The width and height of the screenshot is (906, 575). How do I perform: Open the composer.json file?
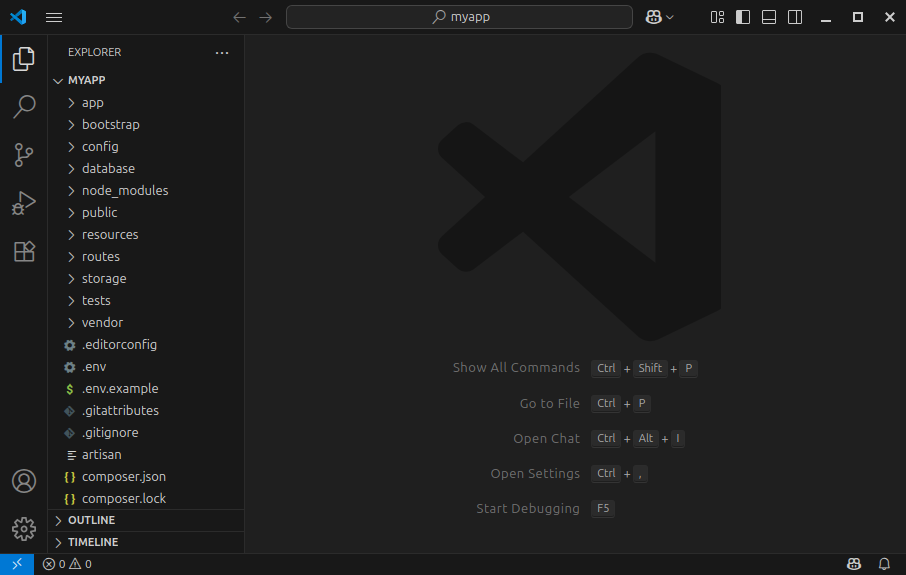pyautogui.click(x=146, y=477)
